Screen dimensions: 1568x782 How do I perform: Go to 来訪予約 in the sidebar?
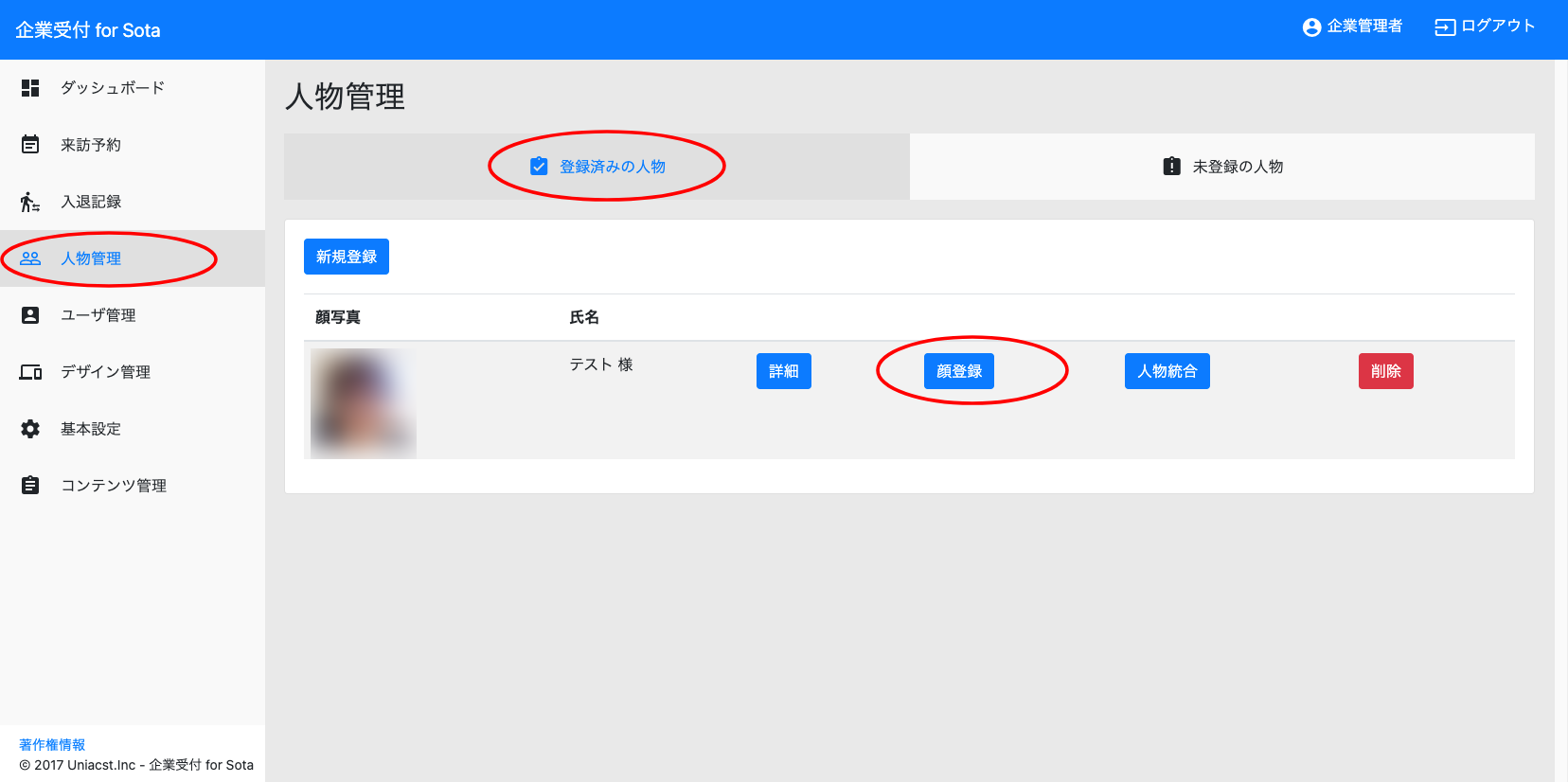click(133, 145)
